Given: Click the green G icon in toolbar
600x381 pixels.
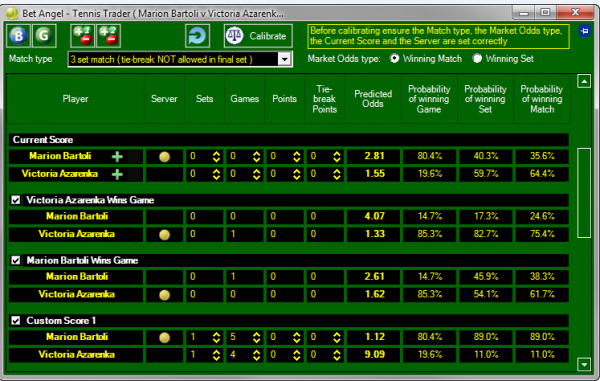Looking at the screenshot, I should pos(44,36).
